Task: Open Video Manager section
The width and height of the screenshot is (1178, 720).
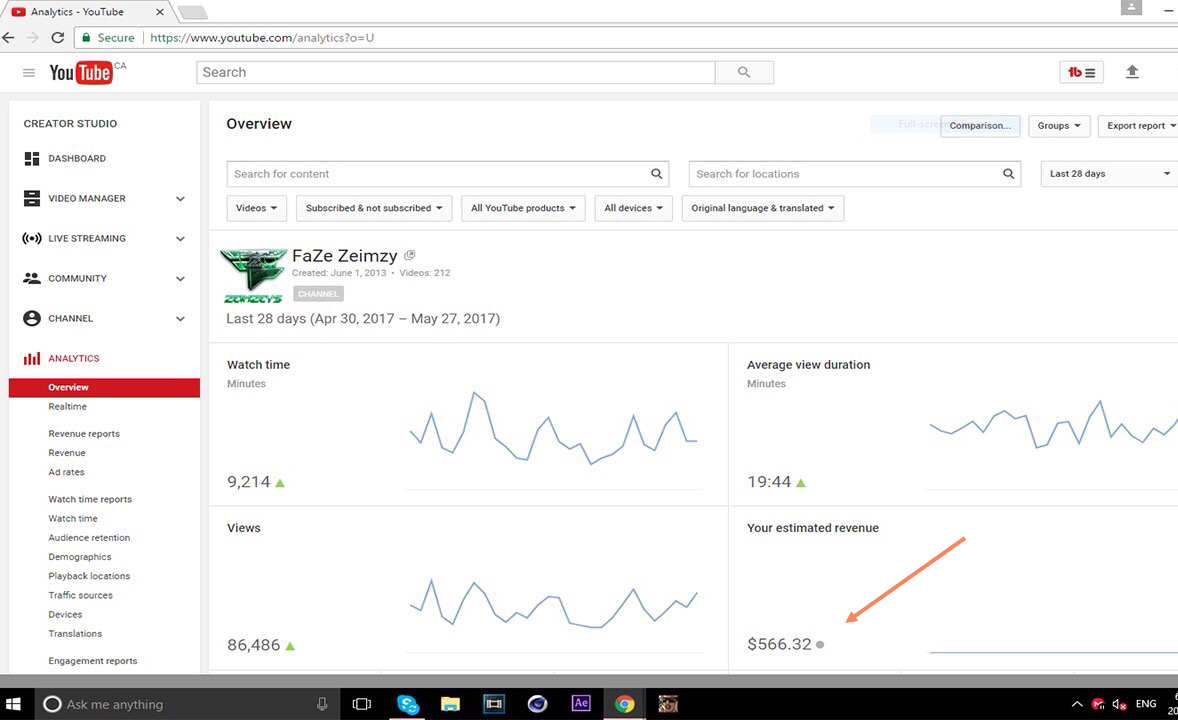Action: pos(86,198)
